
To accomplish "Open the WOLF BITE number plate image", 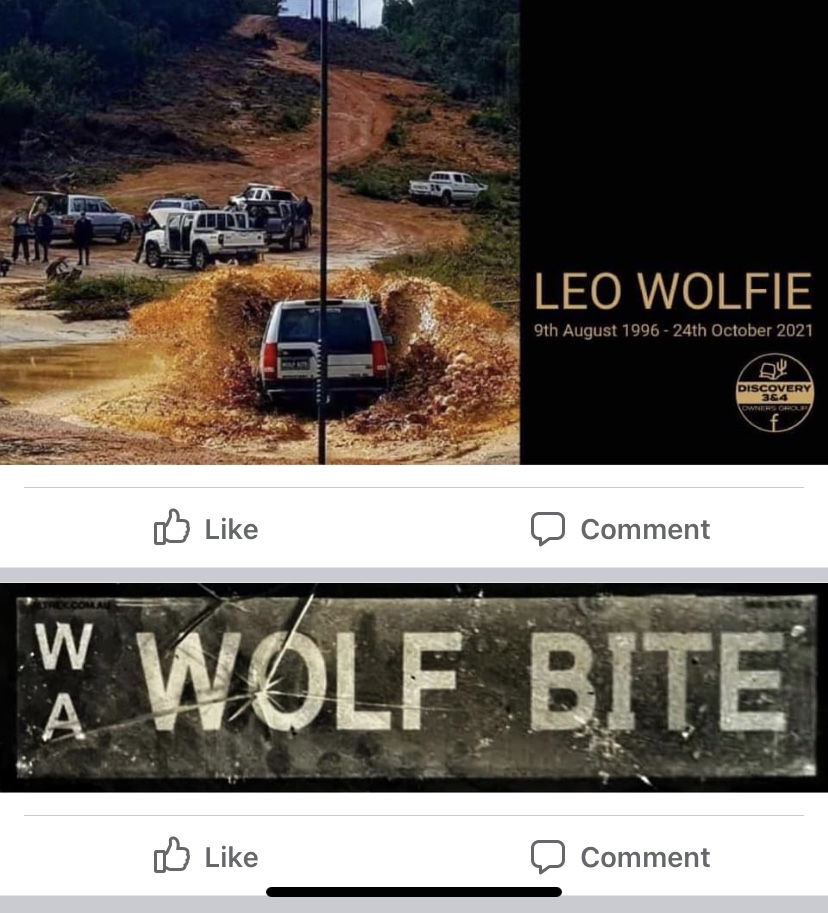I will pos(414,687).
